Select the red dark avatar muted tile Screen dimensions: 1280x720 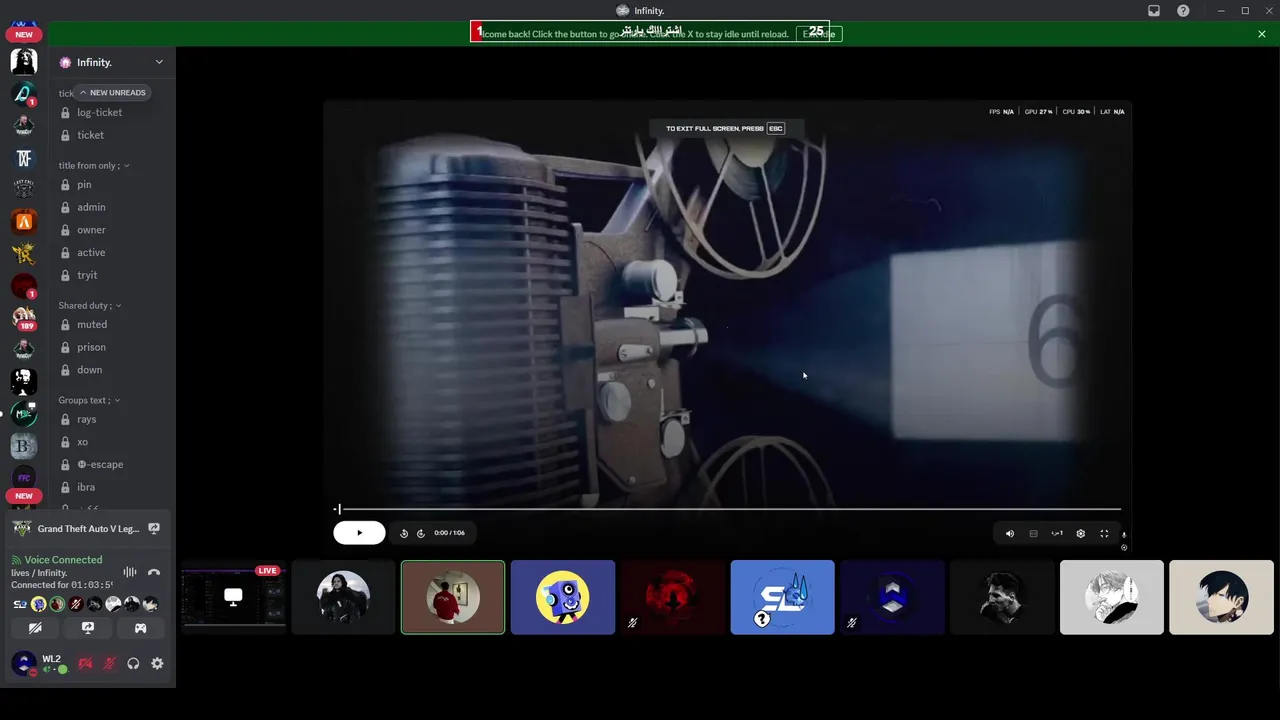[x=673, y=597]
